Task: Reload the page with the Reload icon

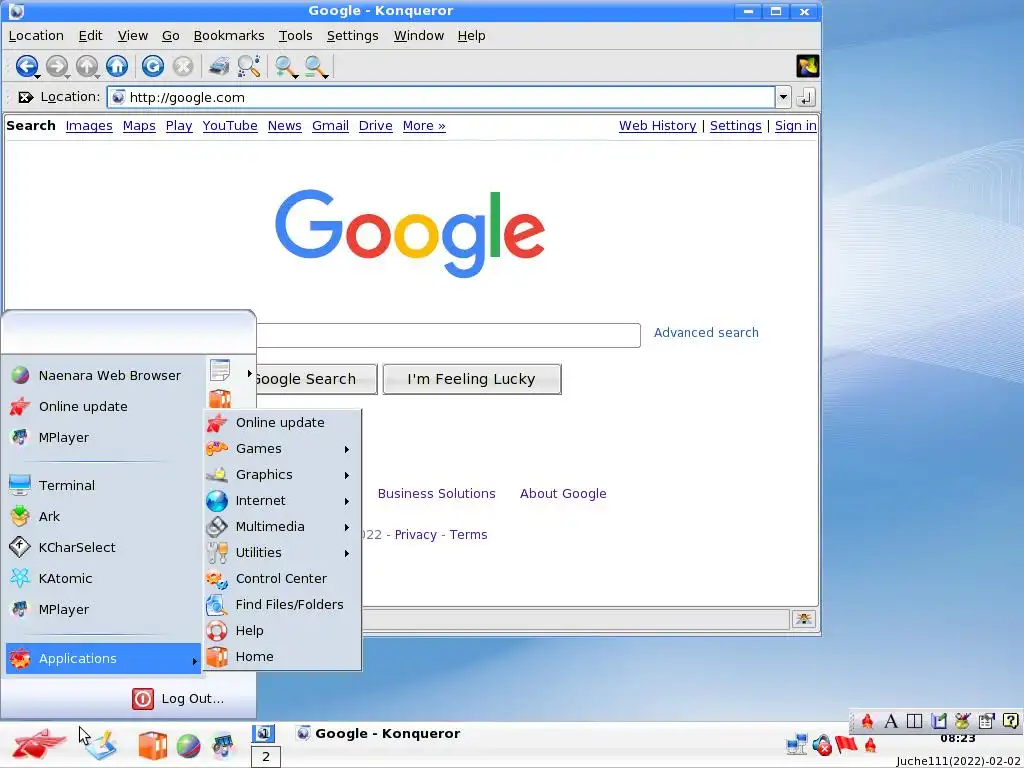Action: tap(153, 66)
